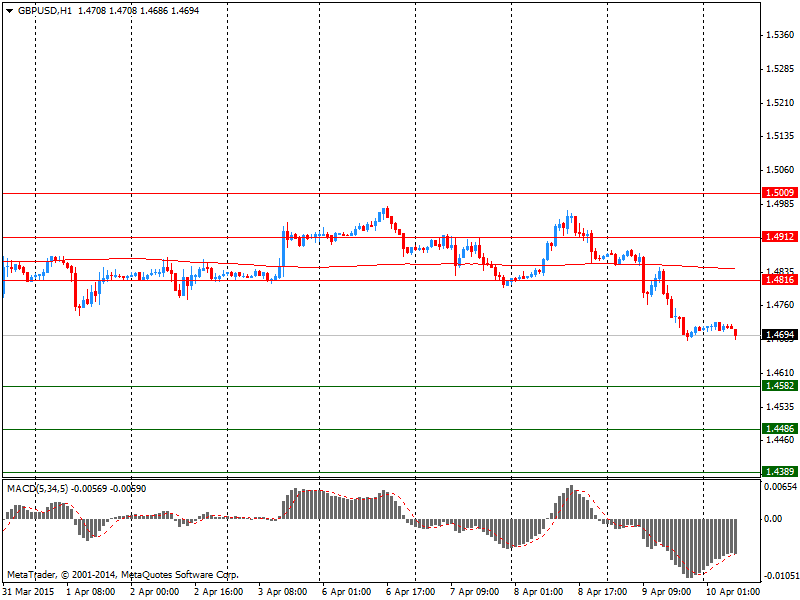The width and height of the screenshot is (800, 600).
Task: Click the 6 Apr 01:00 time label
Action: coord(346,592)
